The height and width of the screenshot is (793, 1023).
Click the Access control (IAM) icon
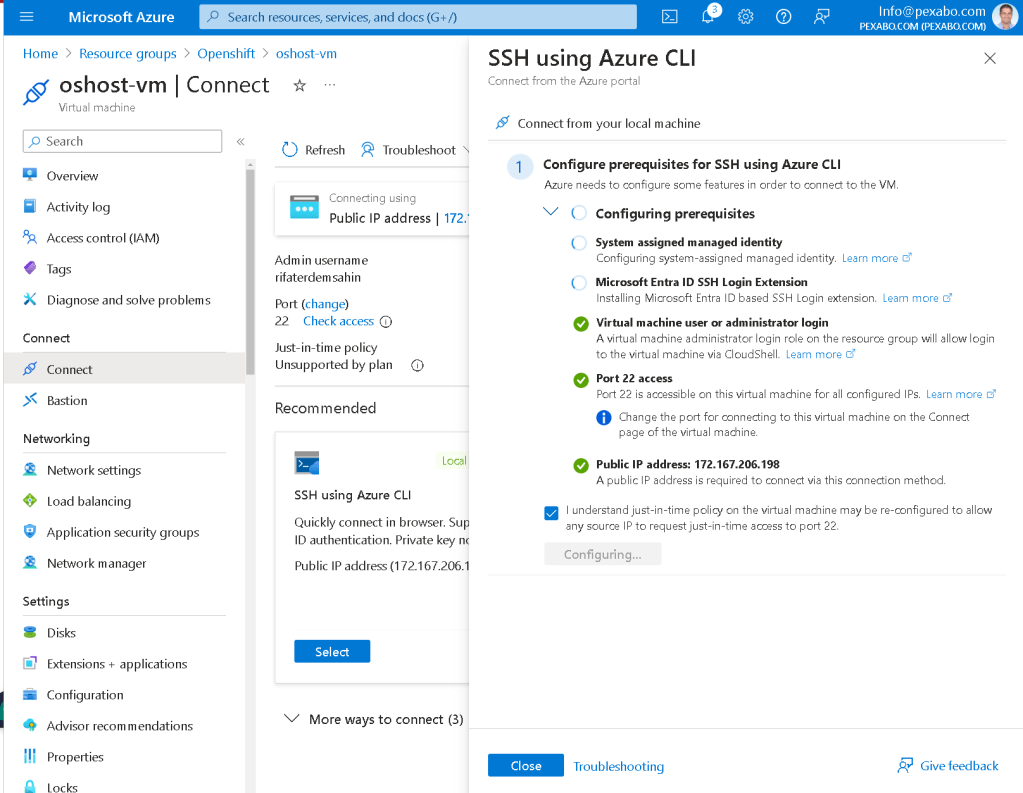30,237
